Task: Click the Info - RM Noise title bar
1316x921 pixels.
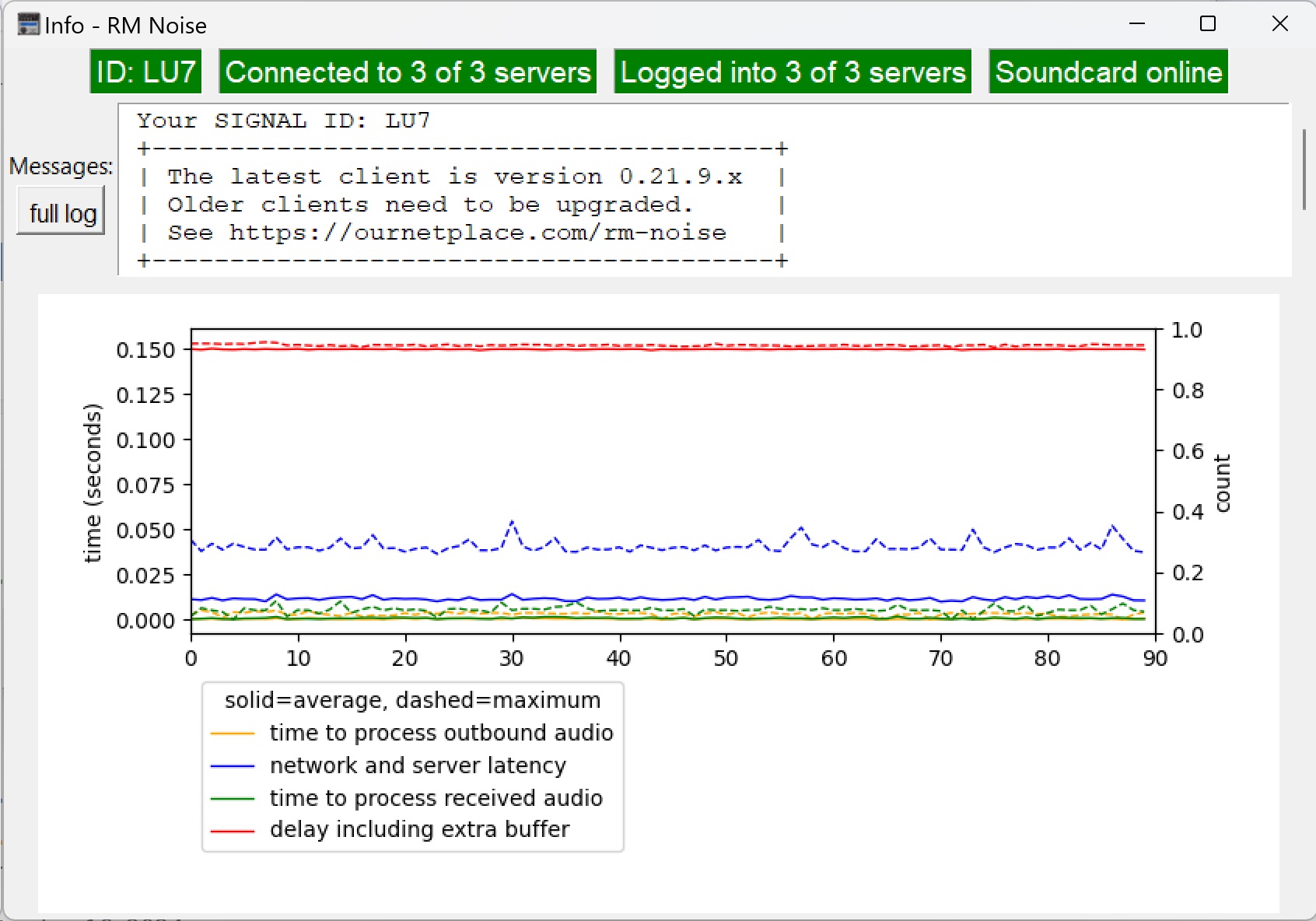Action: (x=126, y=25)
